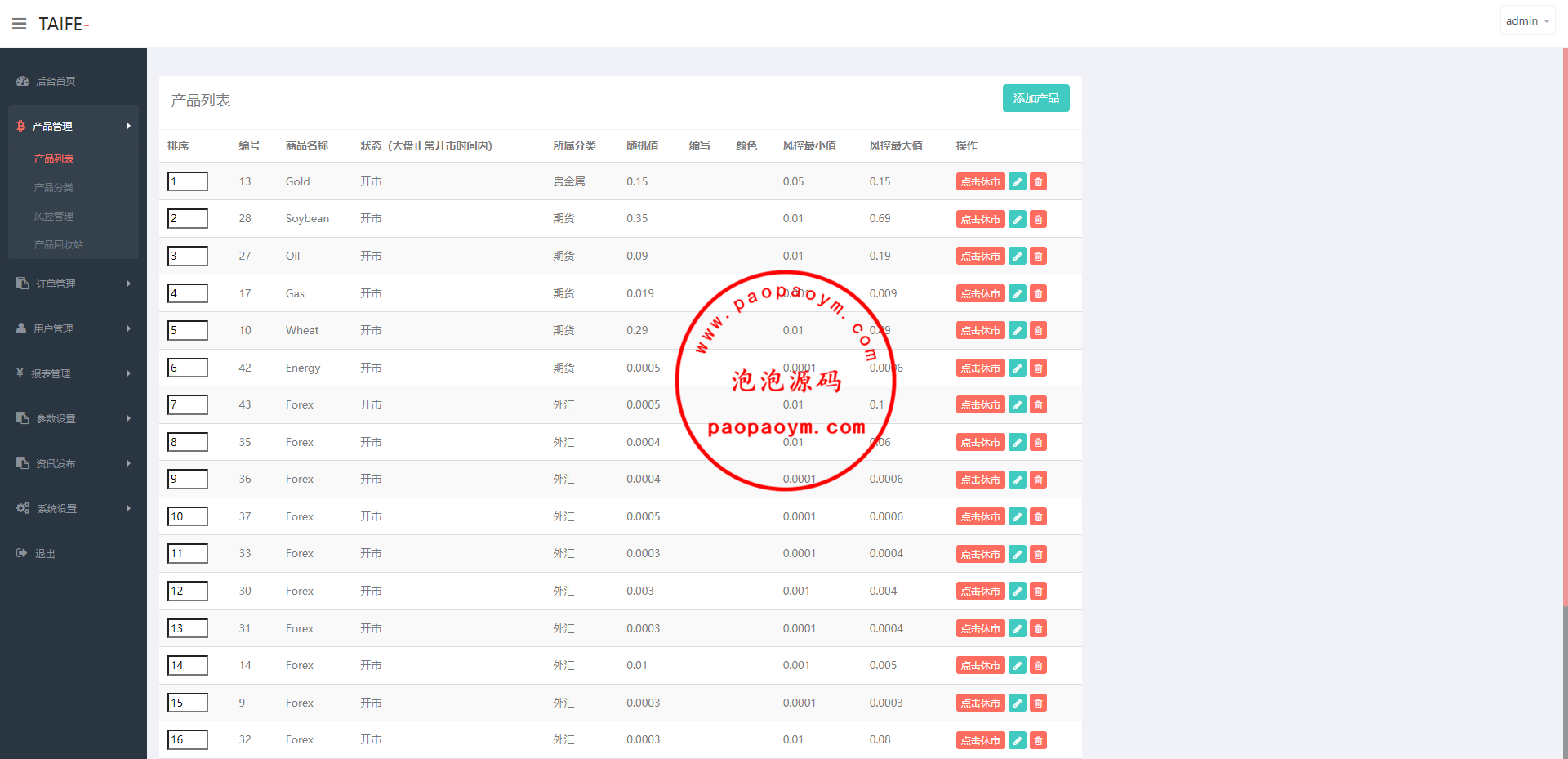
Task: Click the pencil icon in Energy row
Action: tap(1017, 368)
